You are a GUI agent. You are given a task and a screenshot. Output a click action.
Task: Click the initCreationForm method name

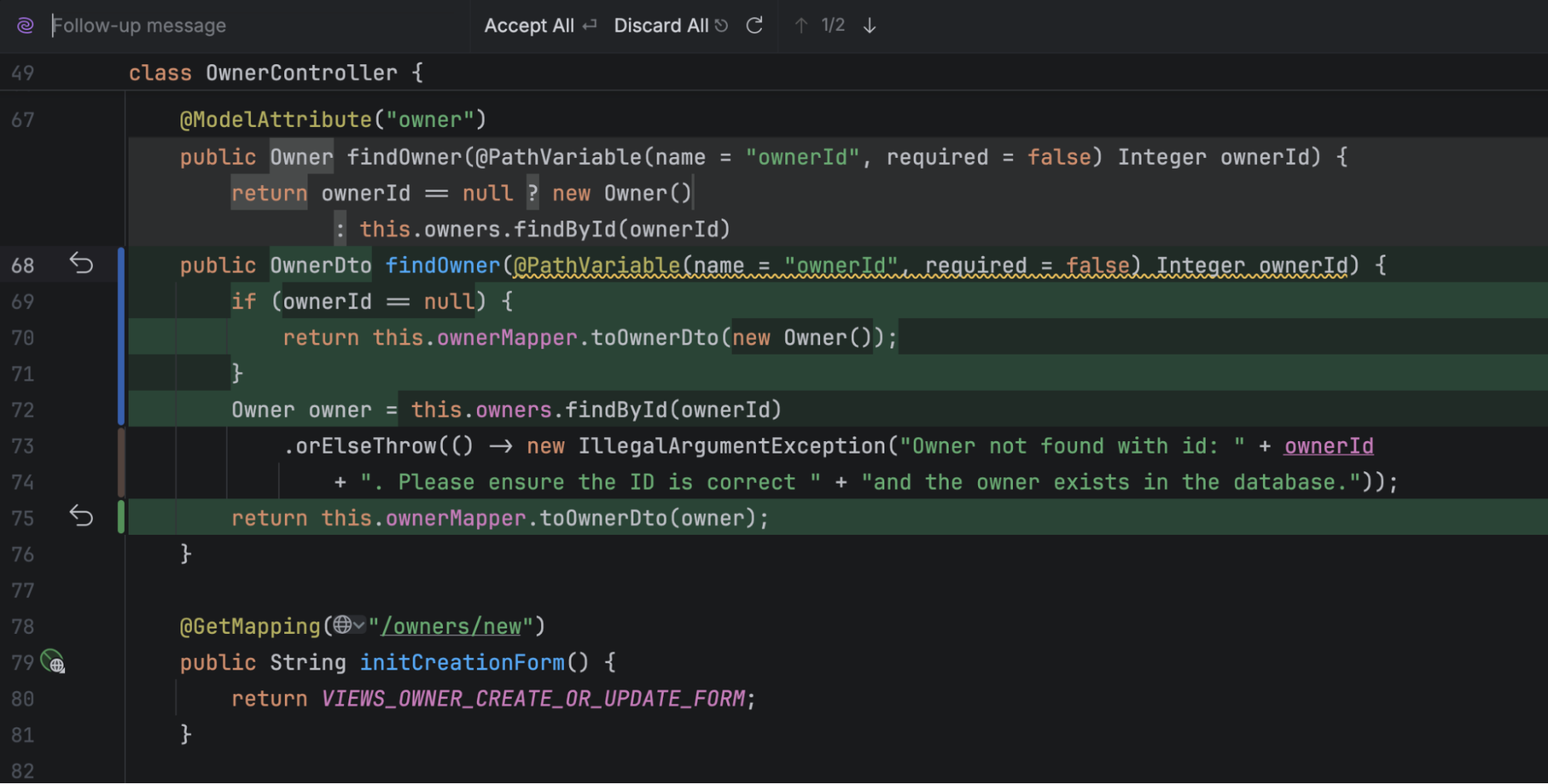(x=462, y=662)
